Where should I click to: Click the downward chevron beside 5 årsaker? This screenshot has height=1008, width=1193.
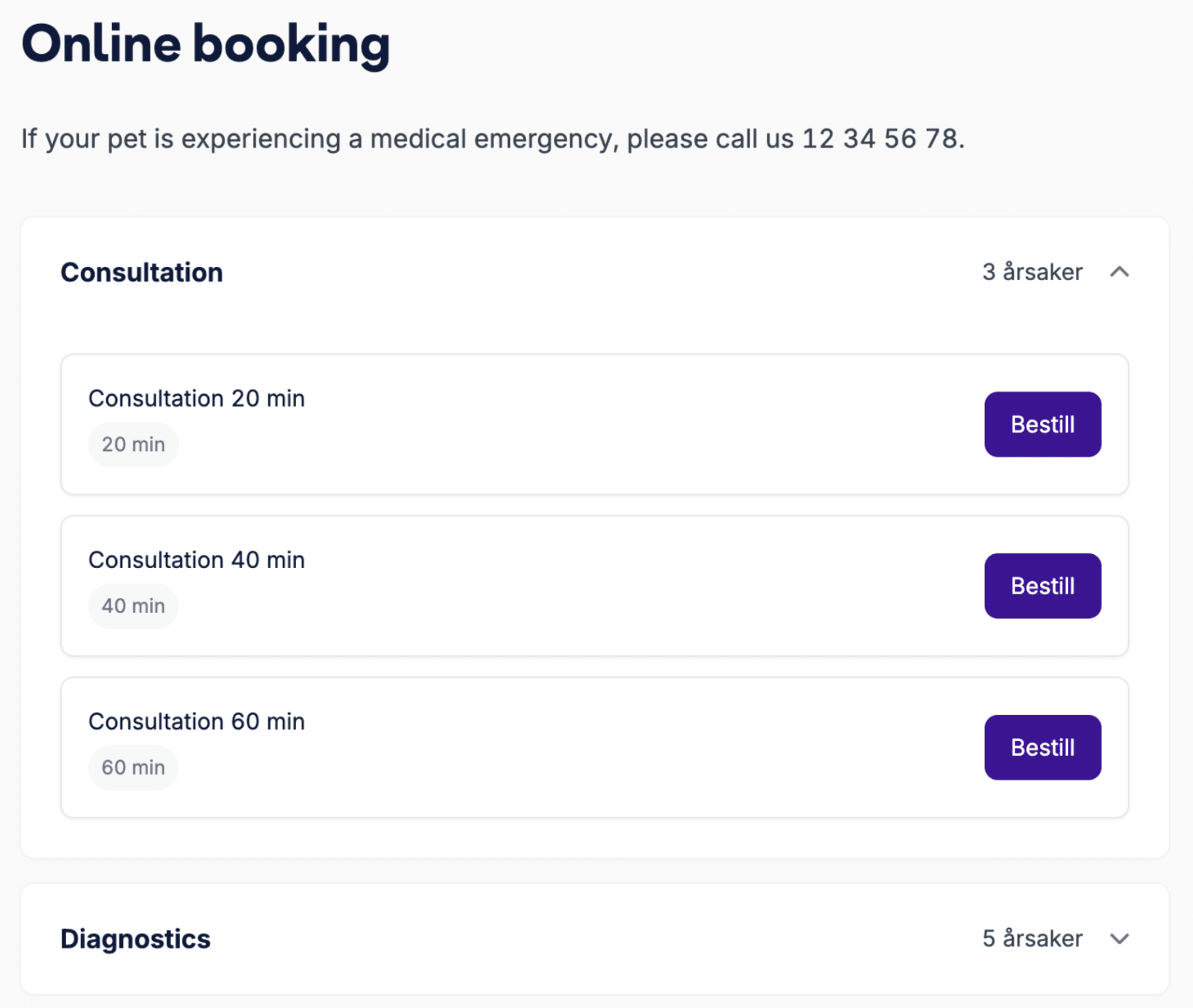tap(1120, 939)
